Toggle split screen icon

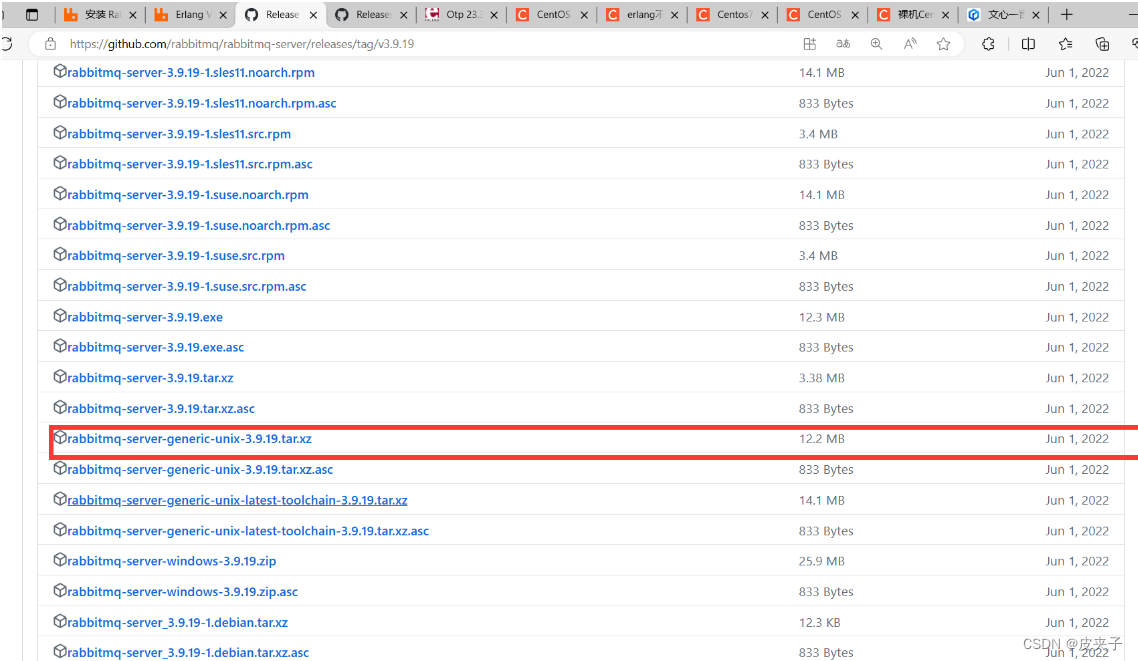click(1028, 44)
